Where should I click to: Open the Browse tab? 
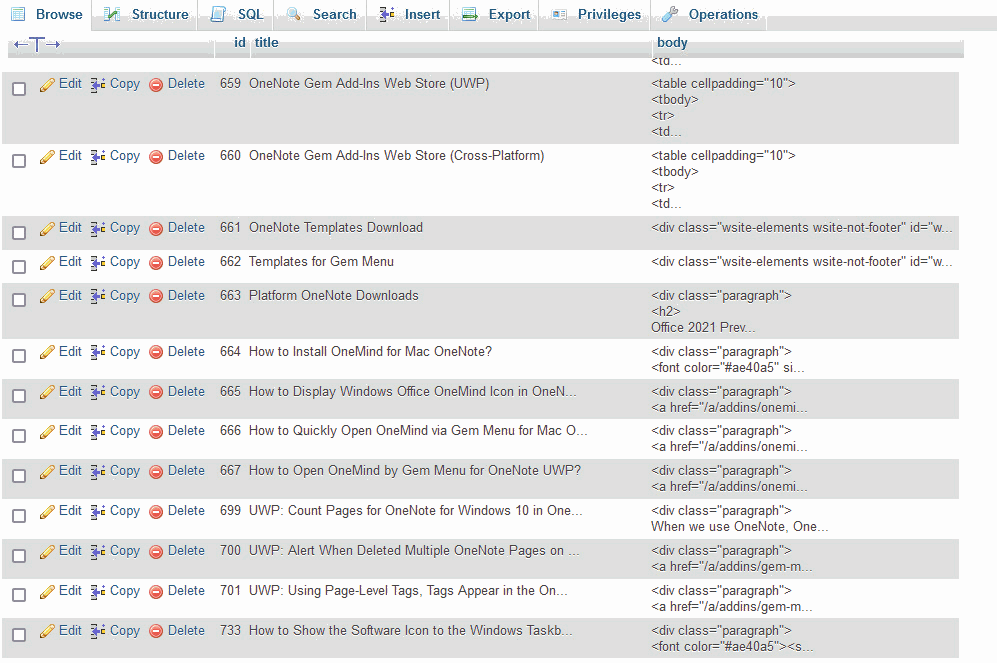[47, 14]
